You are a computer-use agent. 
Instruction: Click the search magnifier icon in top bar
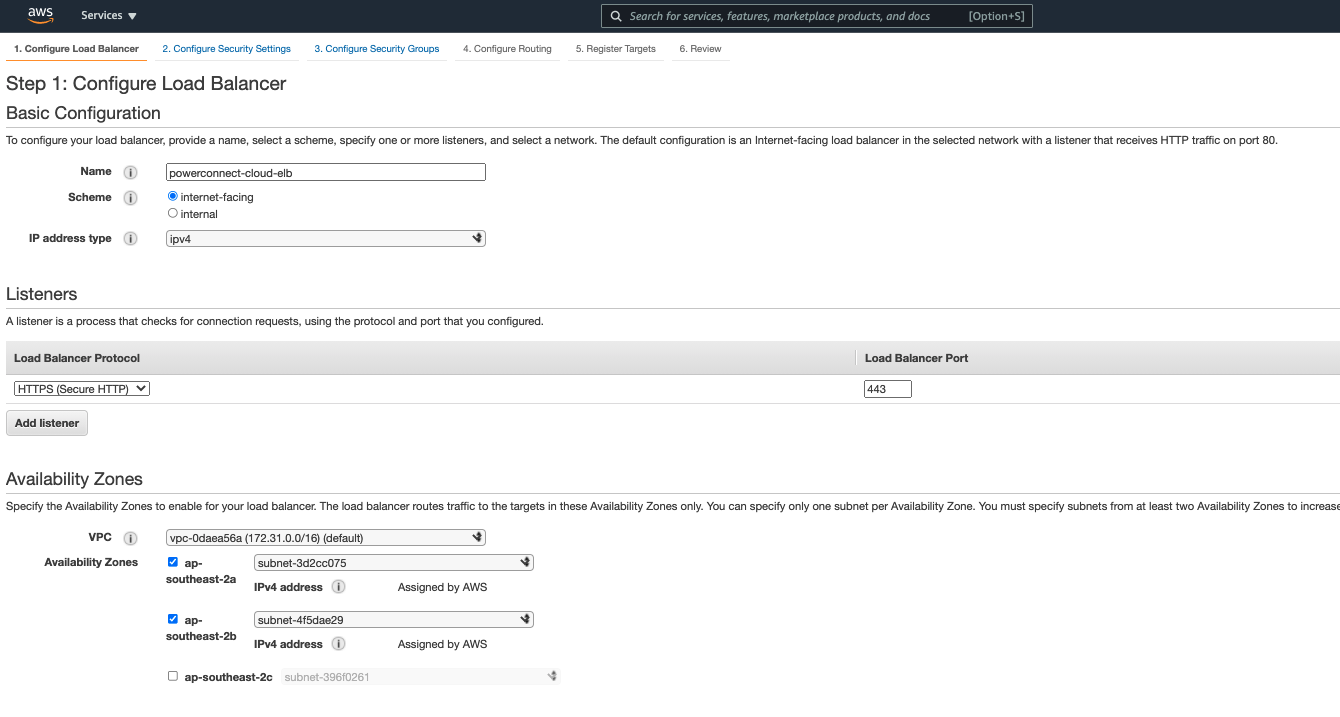click(616, 16)
